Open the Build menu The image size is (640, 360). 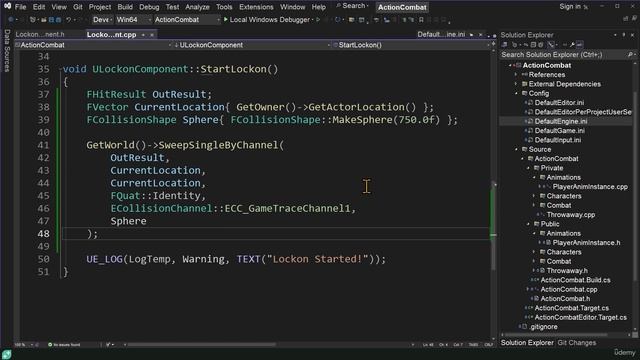125,7
